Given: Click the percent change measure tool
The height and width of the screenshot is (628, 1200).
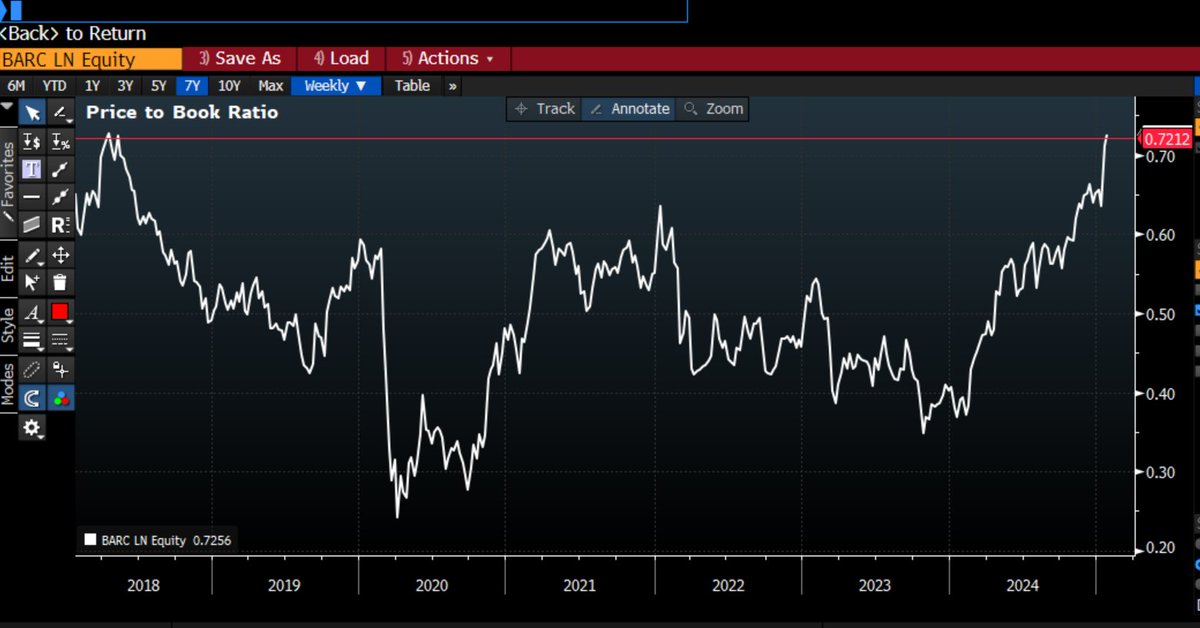Looking at the screenshot, I should [60, 141].
